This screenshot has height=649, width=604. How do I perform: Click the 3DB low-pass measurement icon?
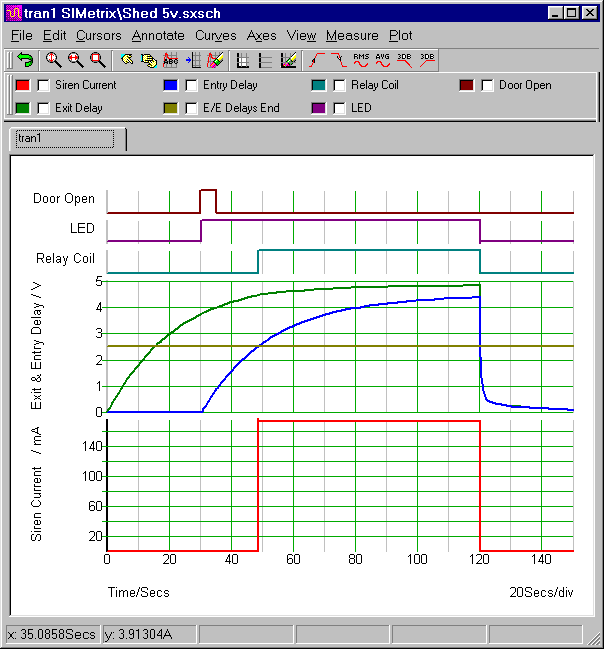pyautogui.click(x=405, y=60)
